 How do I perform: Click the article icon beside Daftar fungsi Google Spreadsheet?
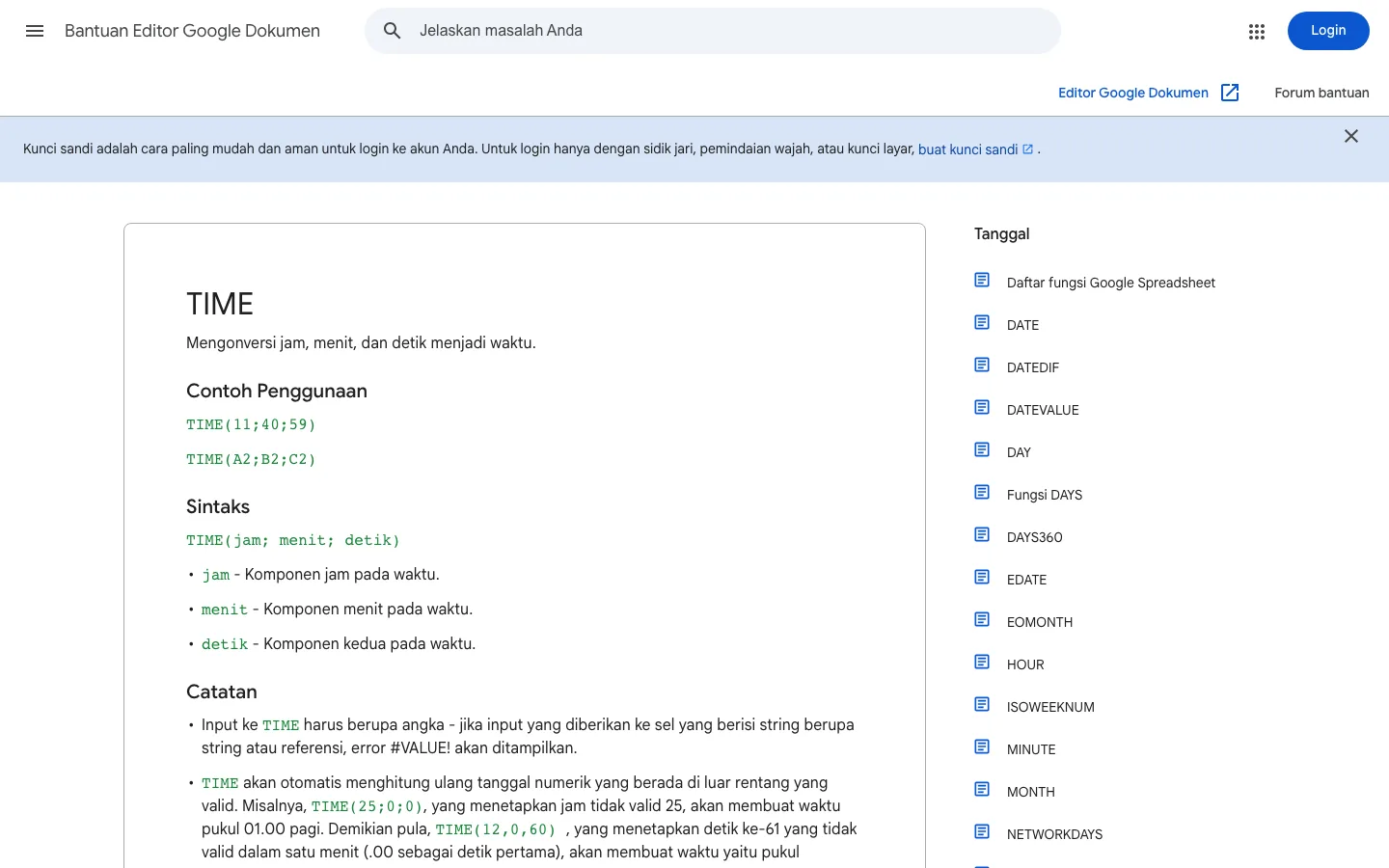coord(982,281)
